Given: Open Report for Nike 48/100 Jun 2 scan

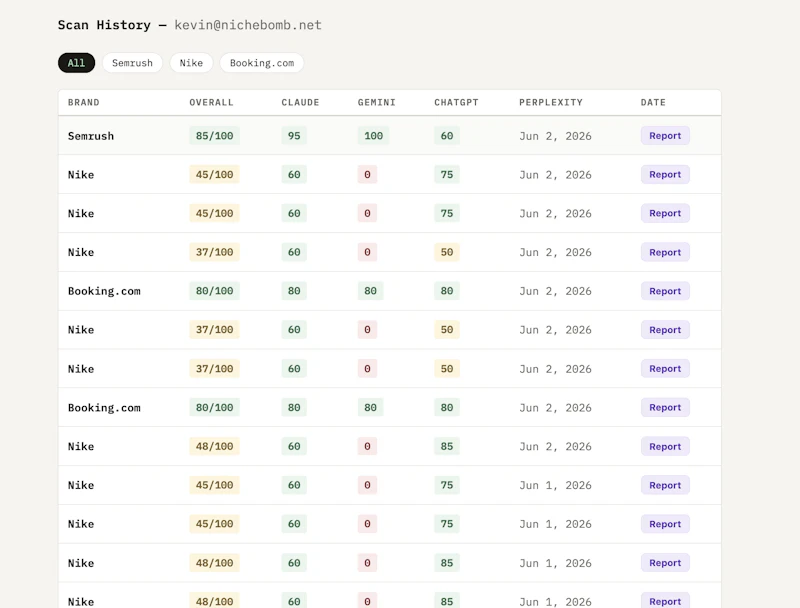Looking at the screenshot, I should pyautogui.click(x=665, y=446).
